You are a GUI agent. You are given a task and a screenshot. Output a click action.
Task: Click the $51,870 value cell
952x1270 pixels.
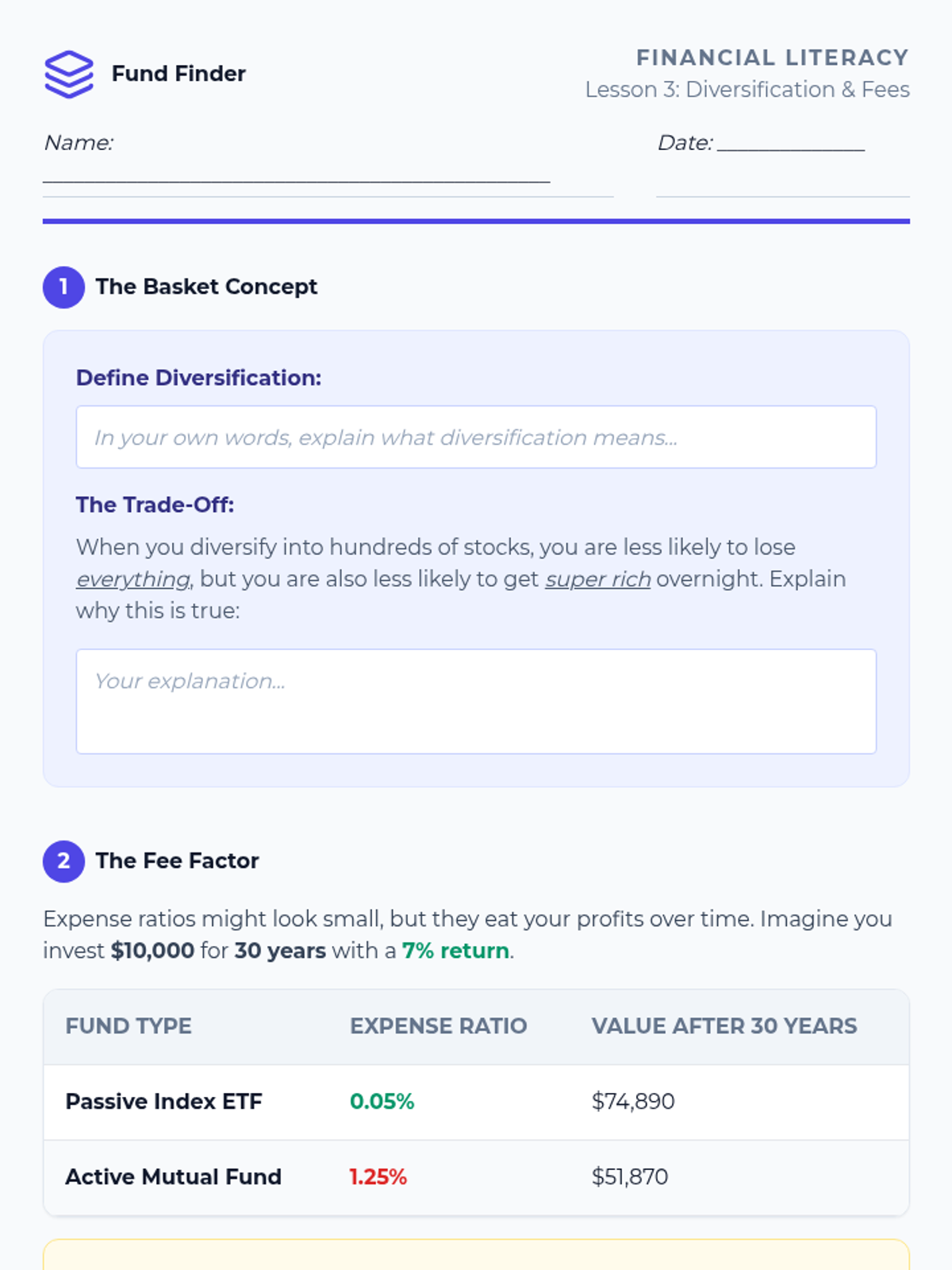[x=630, y=1177]
